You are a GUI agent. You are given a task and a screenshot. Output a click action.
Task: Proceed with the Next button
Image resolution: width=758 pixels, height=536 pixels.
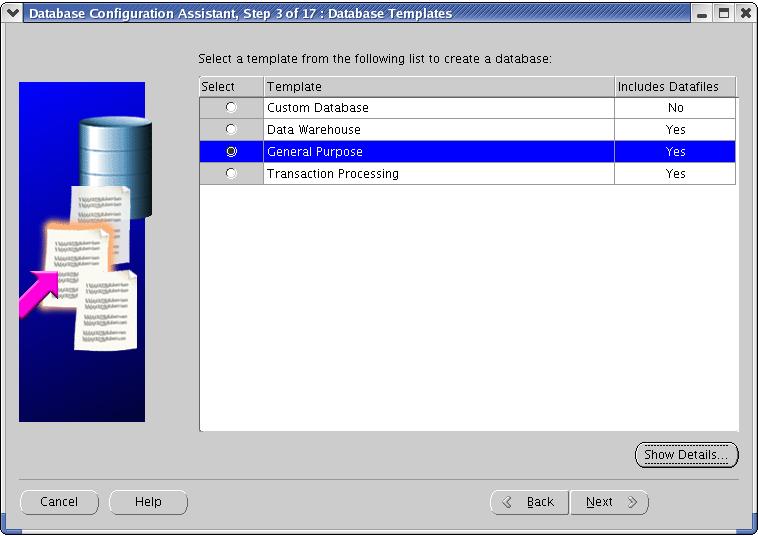pos(609,502)
